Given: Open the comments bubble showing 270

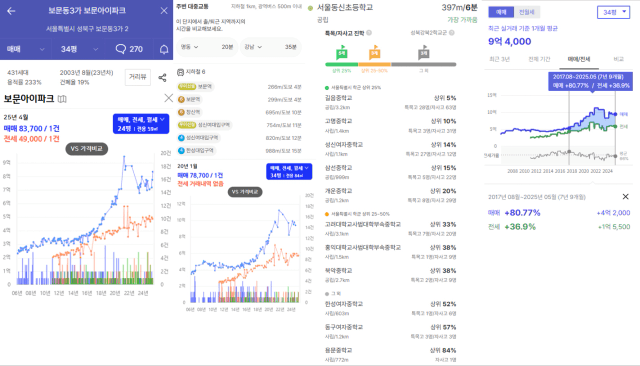Looking at the screenshot, I should pos(129,49).
